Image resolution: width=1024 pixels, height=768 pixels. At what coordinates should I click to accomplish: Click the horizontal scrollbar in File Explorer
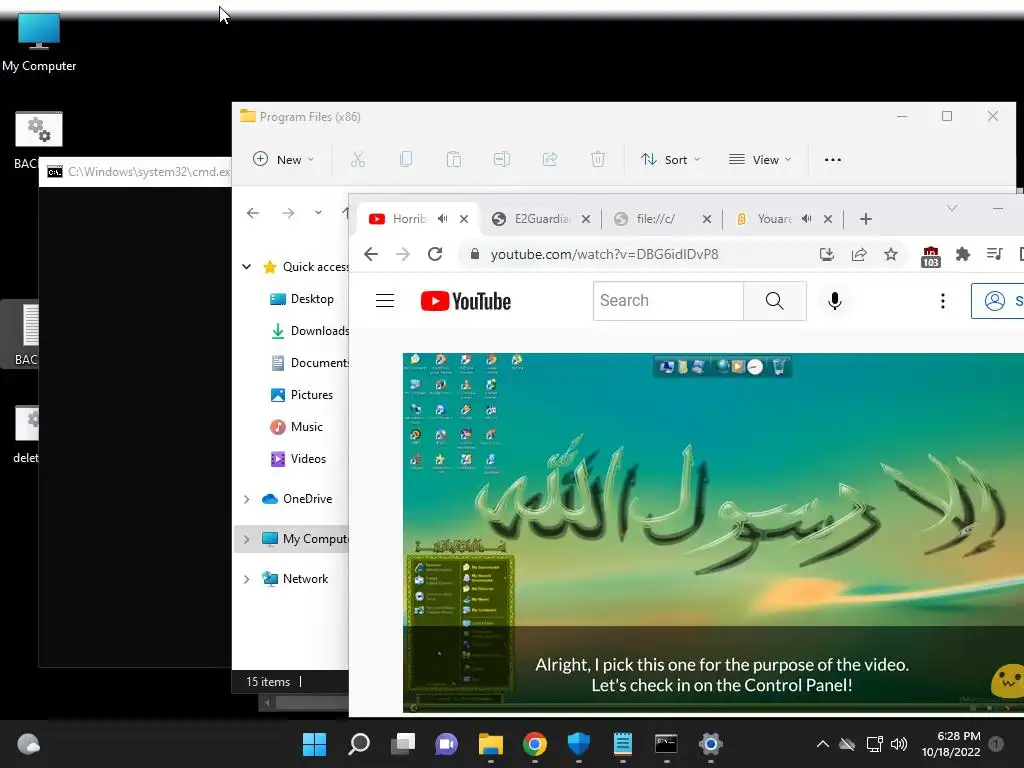[x=306, y=703]
